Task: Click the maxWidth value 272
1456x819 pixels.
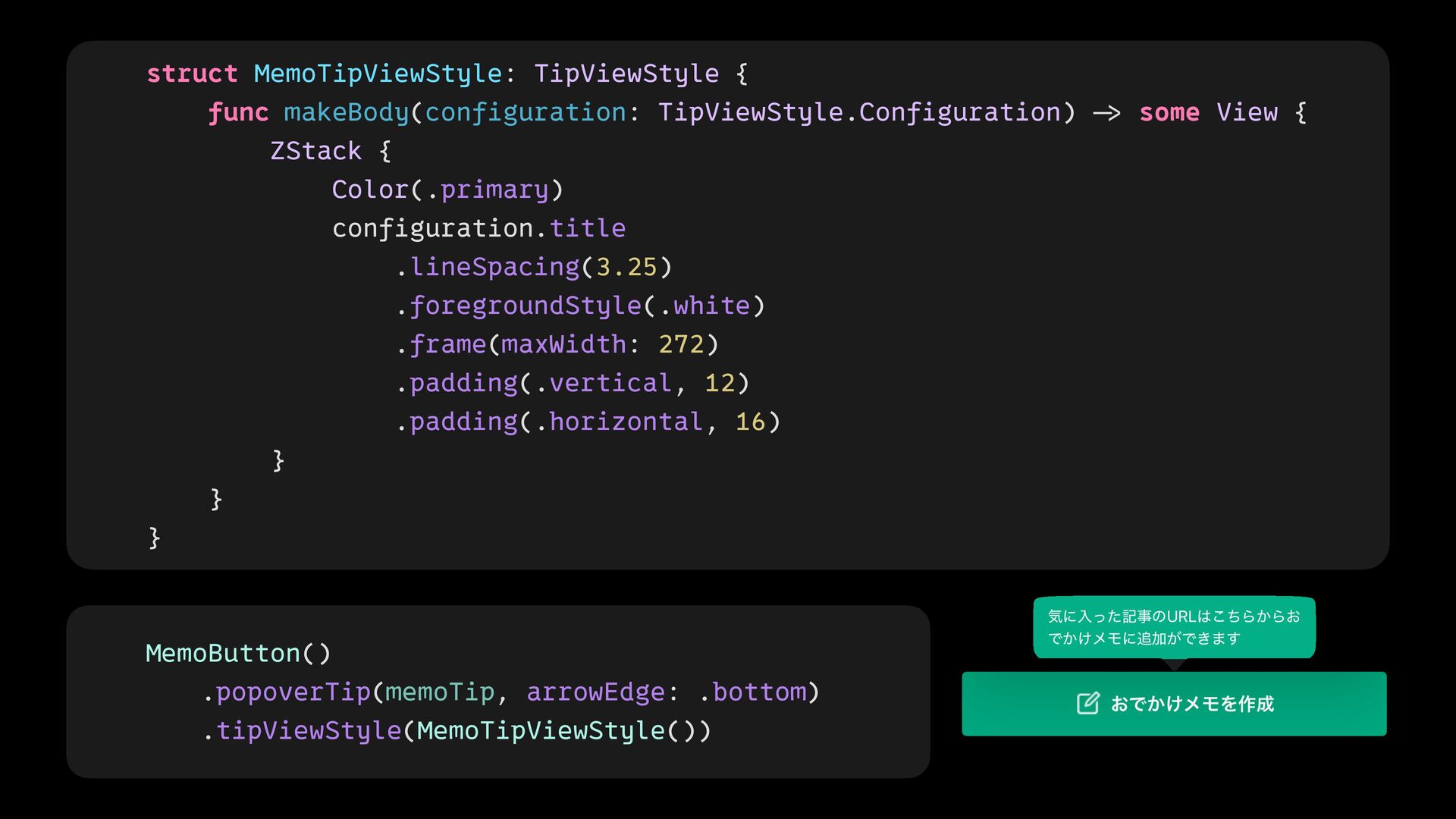Action: click(681, 344)
